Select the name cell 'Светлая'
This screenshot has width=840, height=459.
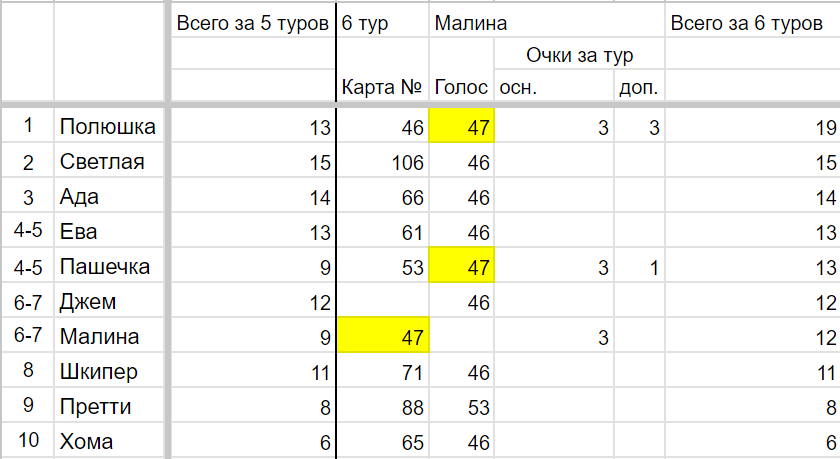[109, 161]
